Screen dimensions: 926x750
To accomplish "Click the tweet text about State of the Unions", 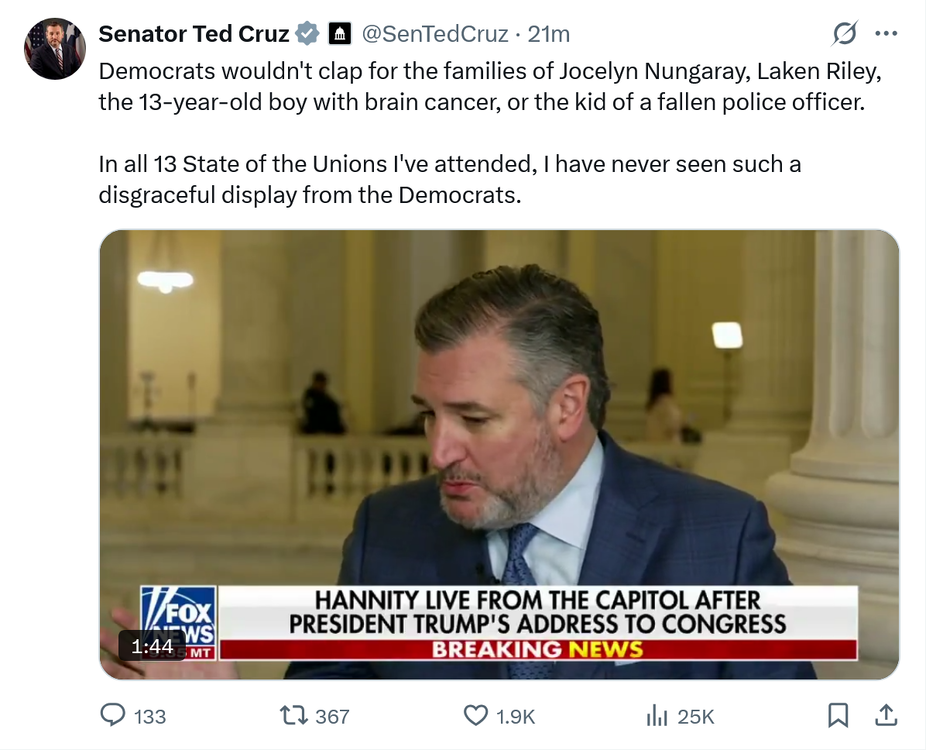I will point(449,178).
